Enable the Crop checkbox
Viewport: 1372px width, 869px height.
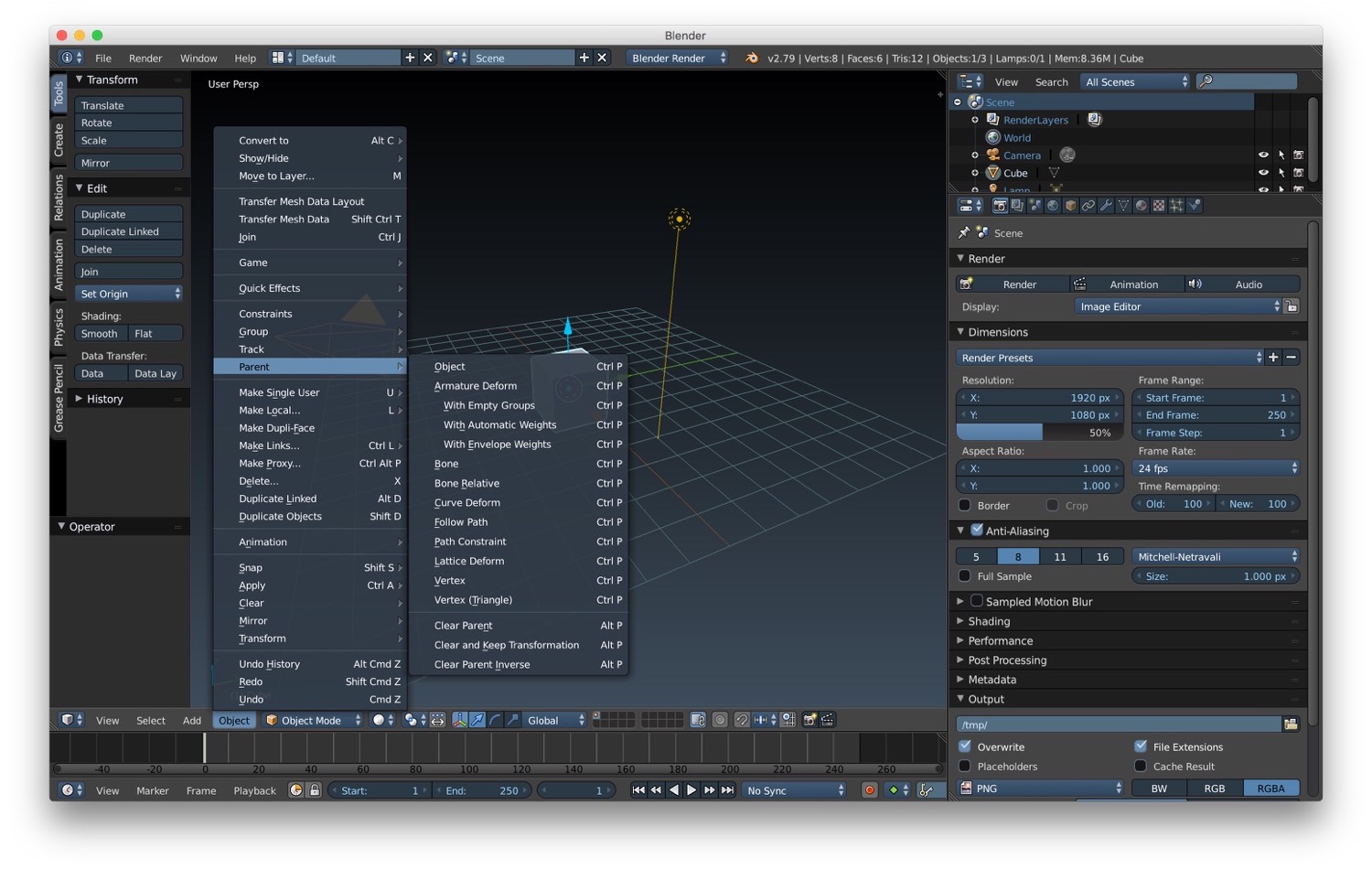[x=1052, y=505]
